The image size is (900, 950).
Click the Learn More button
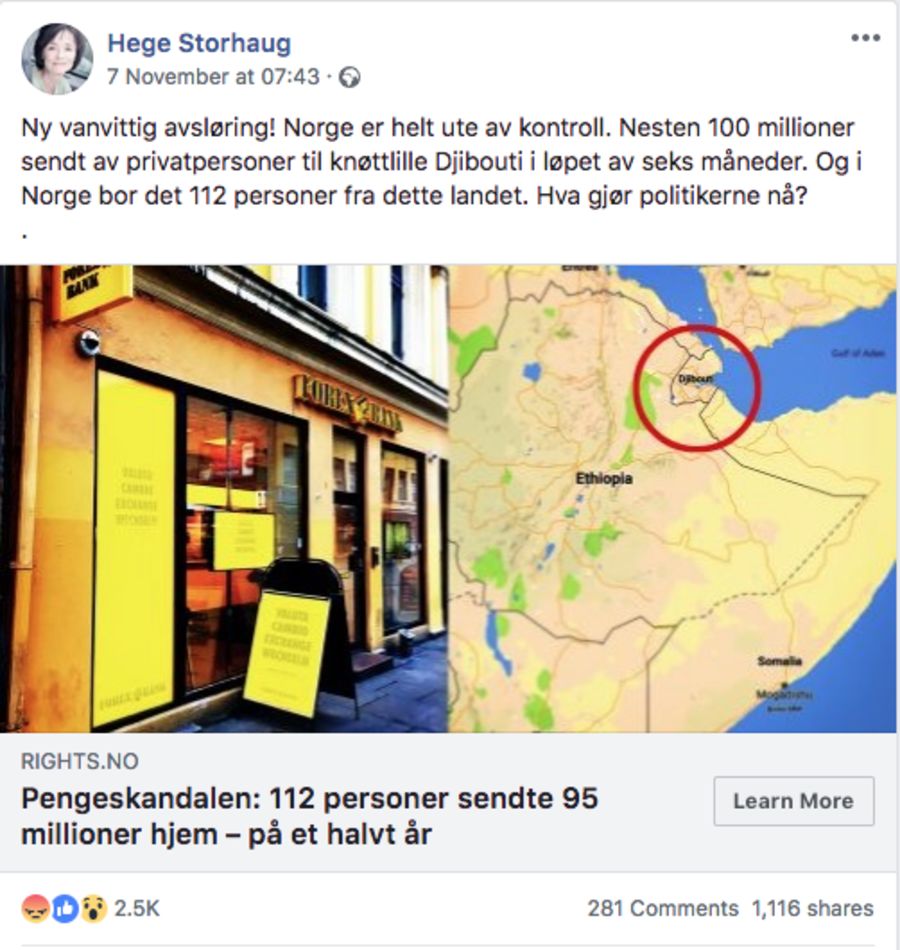click(x=793, y=801)
